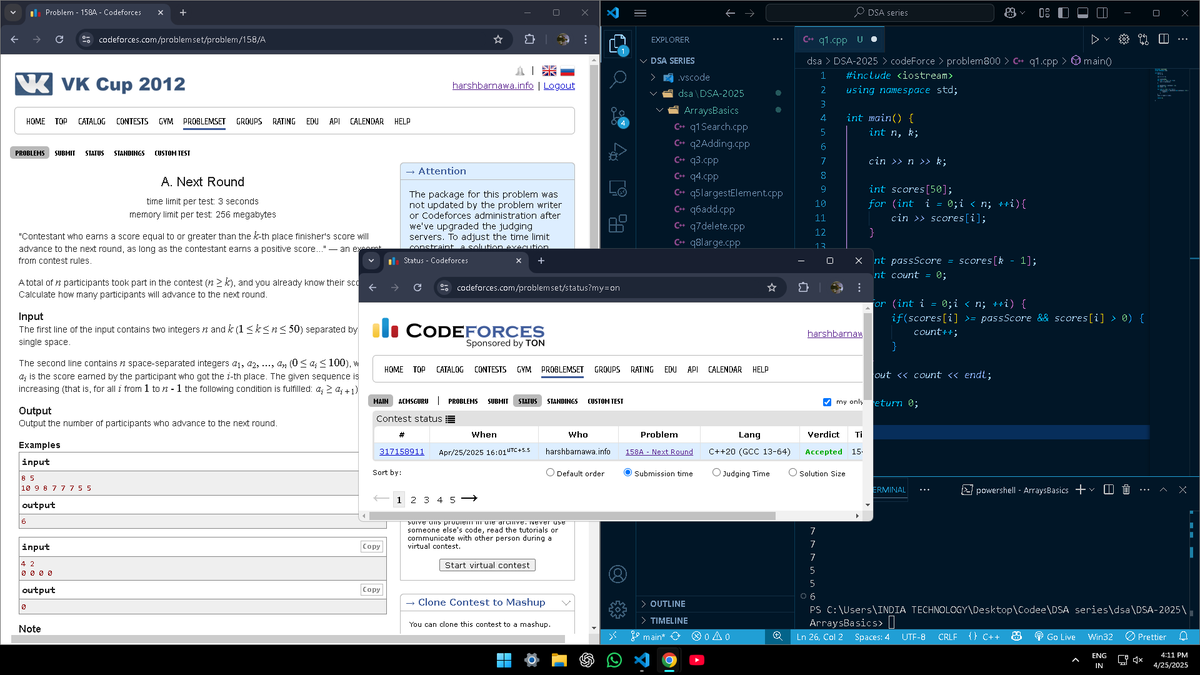
Task: Click the zoom magnifier in status bar
Action: point(778,636)
